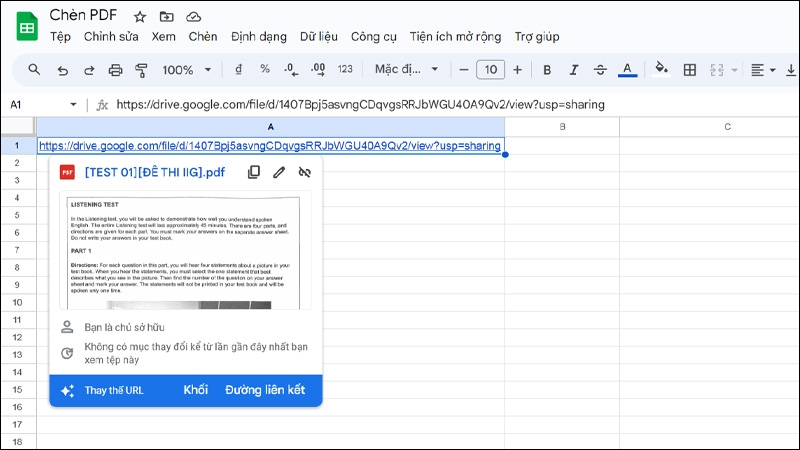Screen dimensions: 800x450
Task: Redo the last action
Action: pos(89,70)
